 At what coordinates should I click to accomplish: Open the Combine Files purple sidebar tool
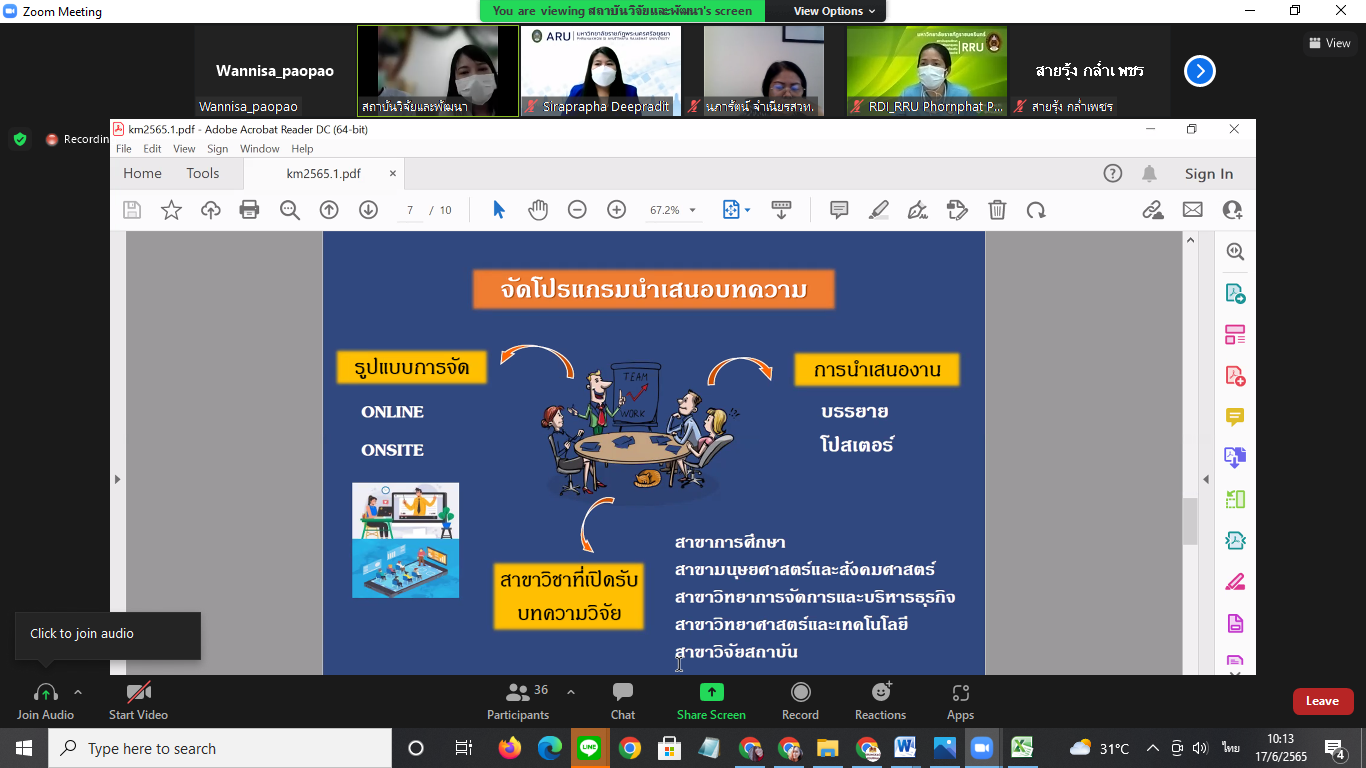pyautogui.click(x=1235, y=458)
